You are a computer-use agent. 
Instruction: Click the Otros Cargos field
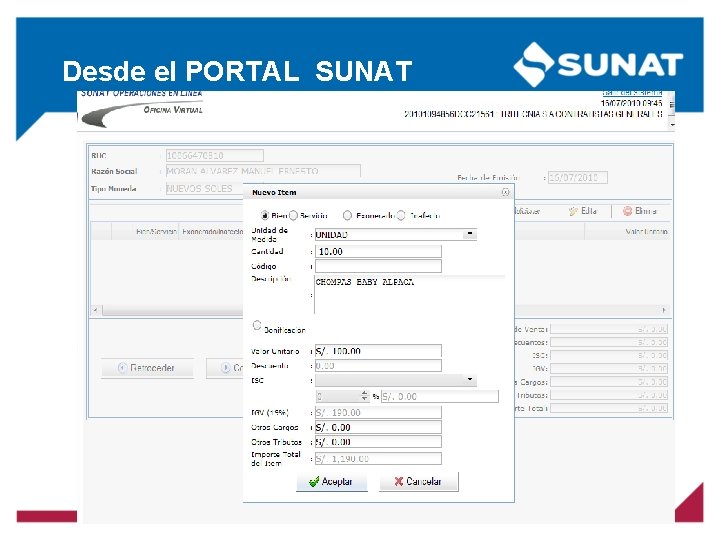tap(378, 428)
